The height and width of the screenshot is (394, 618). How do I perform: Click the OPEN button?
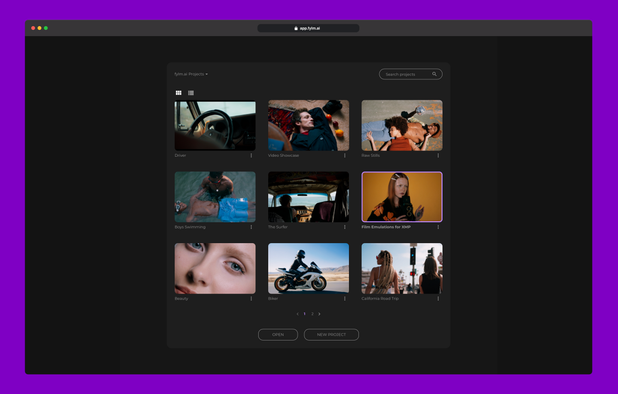coord(278,335)
